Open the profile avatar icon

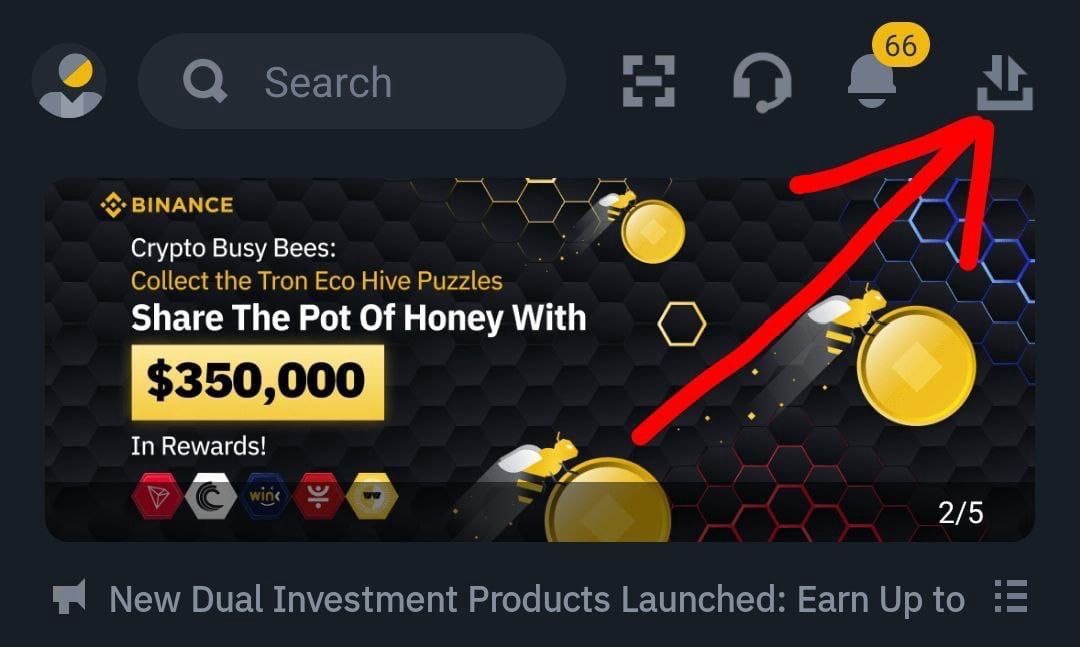pos(69,81)
